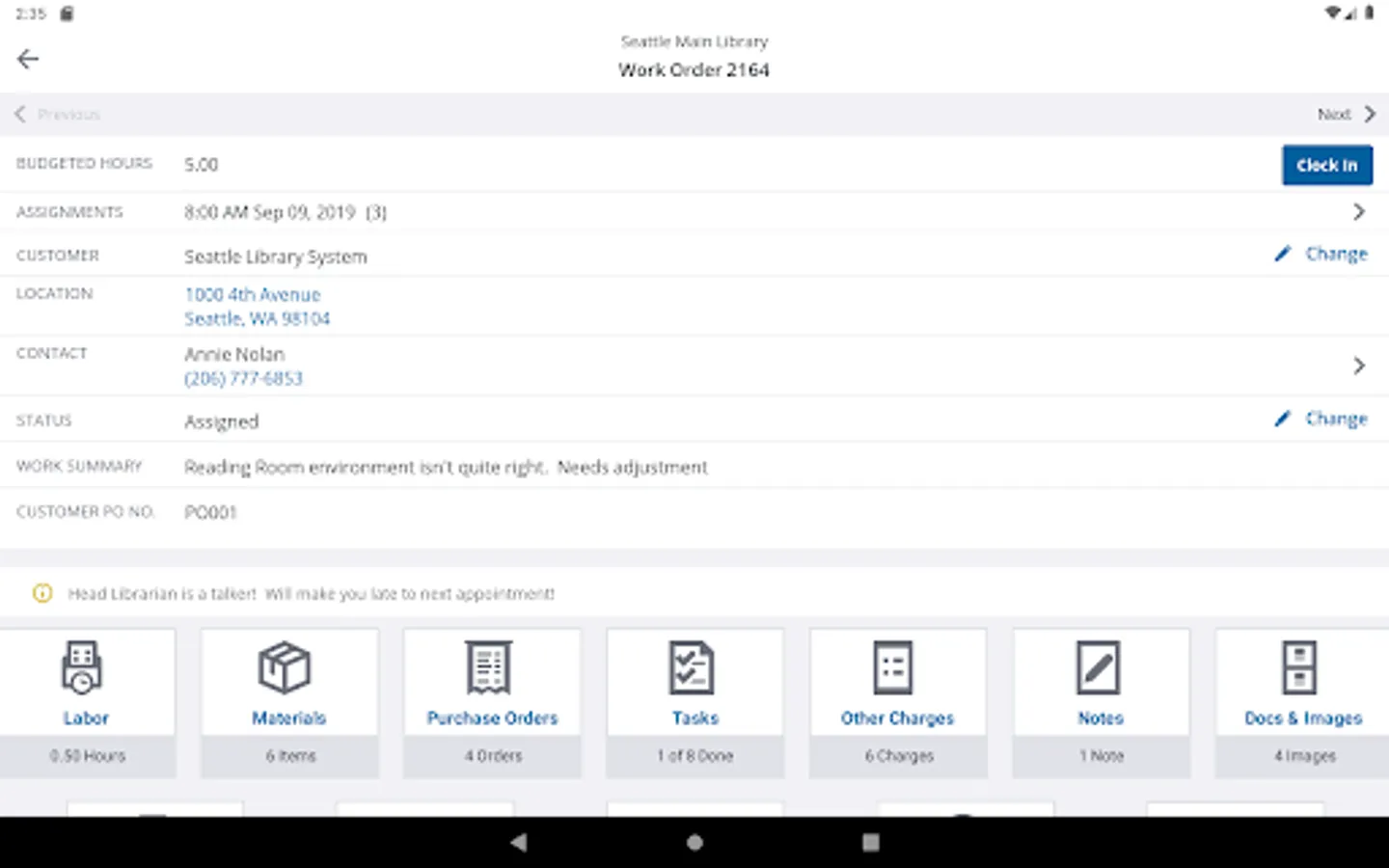
Task: Tap the info icon beside librarian note
Action: [x=42, y=594]
